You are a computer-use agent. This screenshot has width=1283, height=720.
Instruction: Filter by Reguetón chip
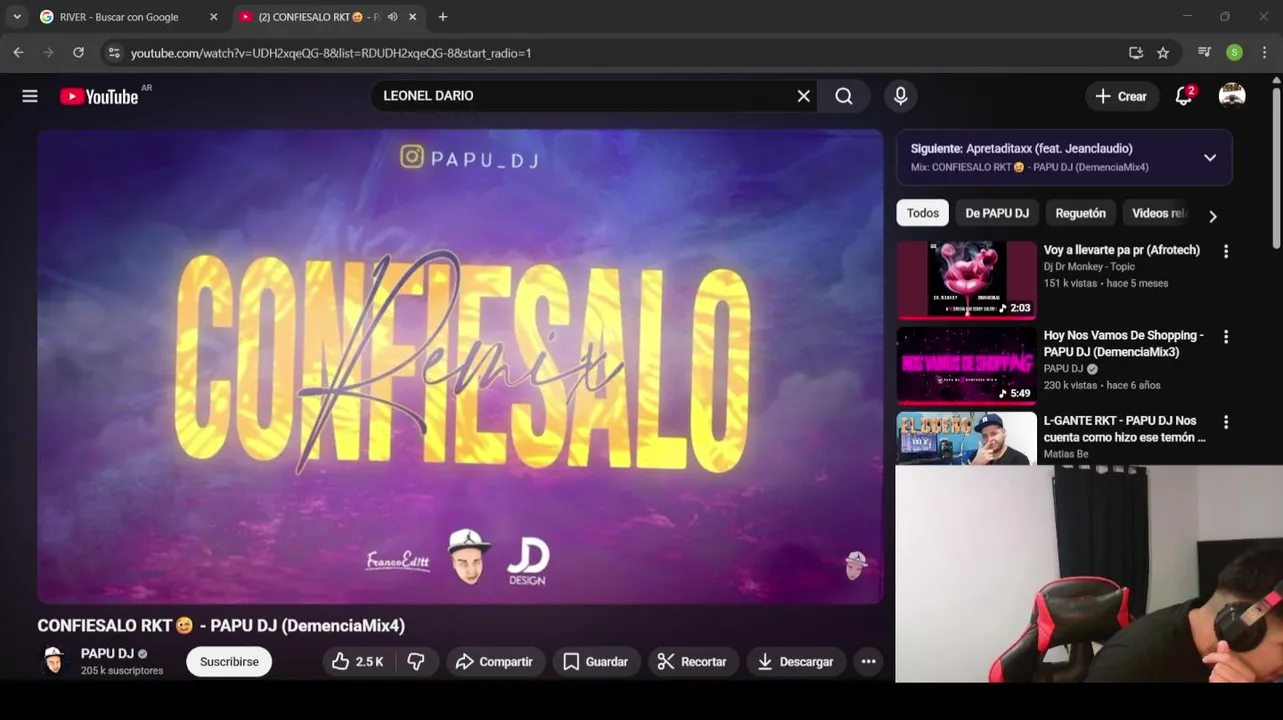point(1081,213)
